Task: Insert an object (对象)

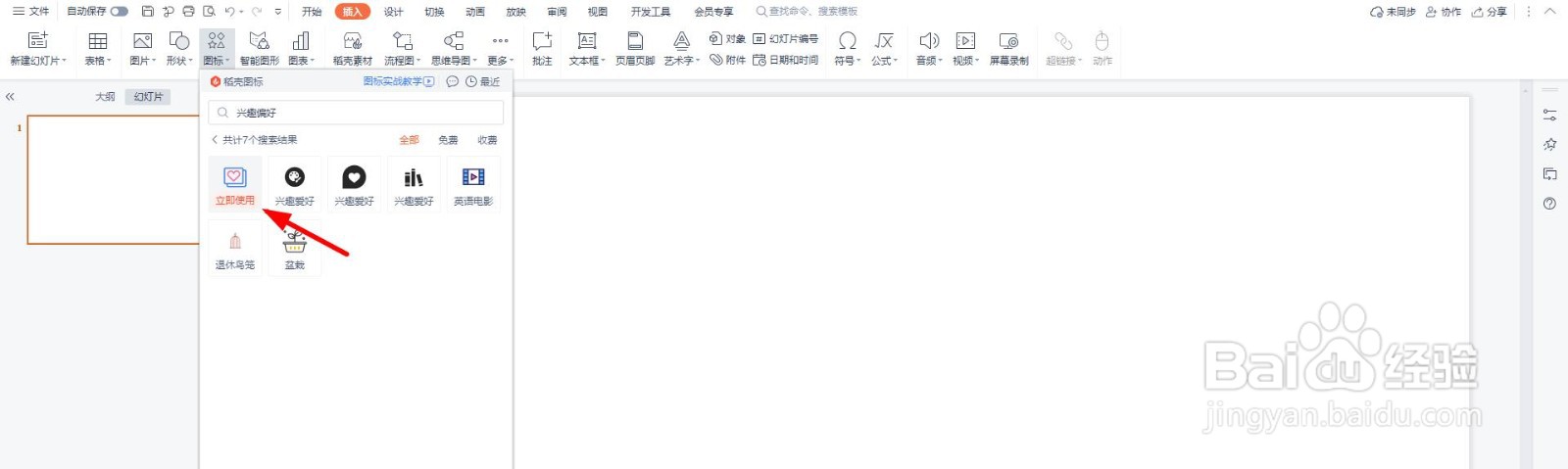Action: [727, 38]
